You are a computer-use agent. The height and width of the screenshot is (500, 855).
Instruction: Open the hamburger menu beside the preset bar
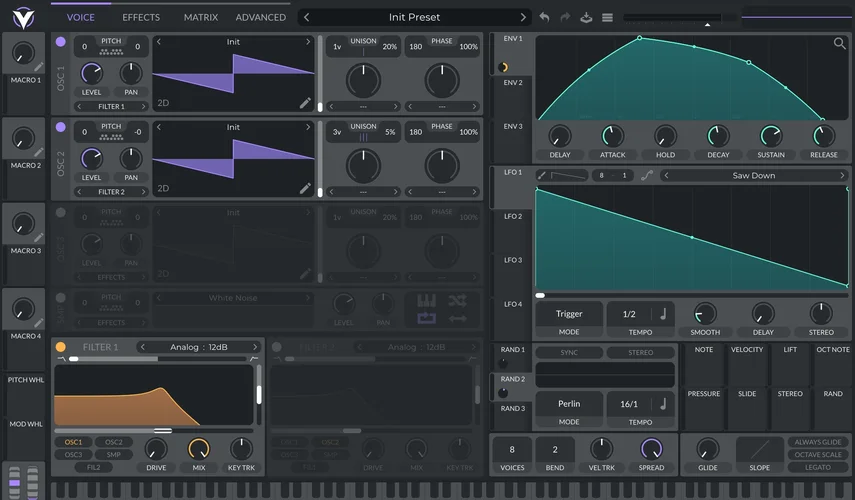pos(607,17)
